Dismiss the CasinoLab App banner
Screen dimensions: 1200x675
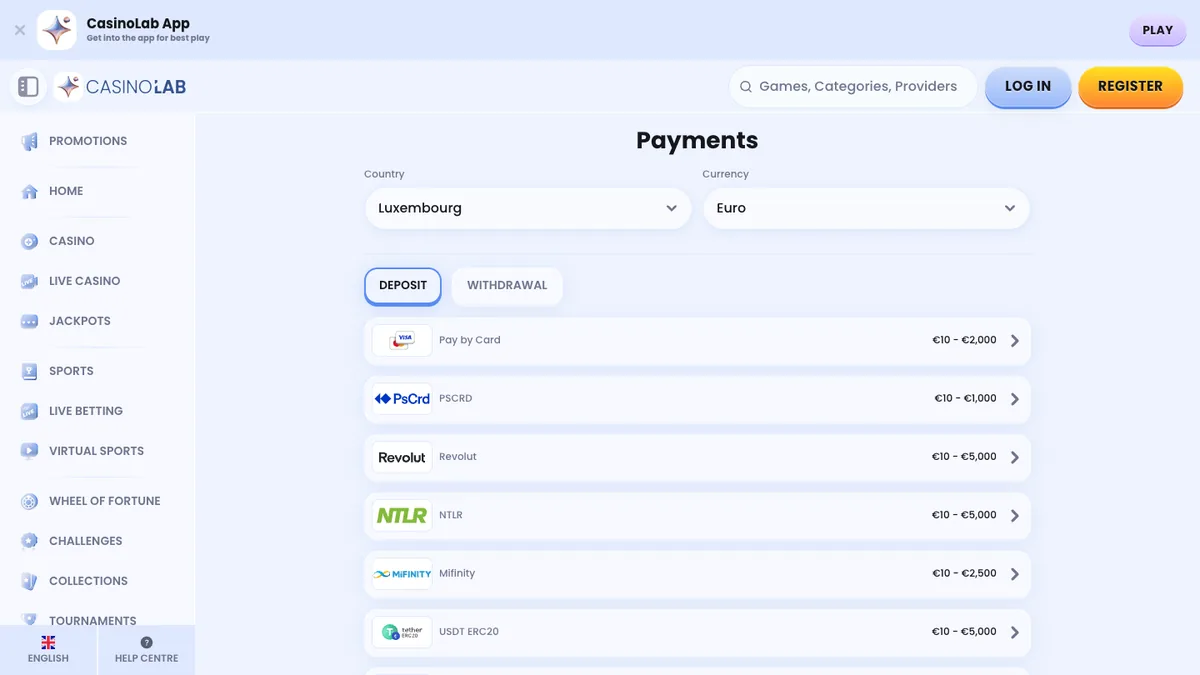pos(20,30)
